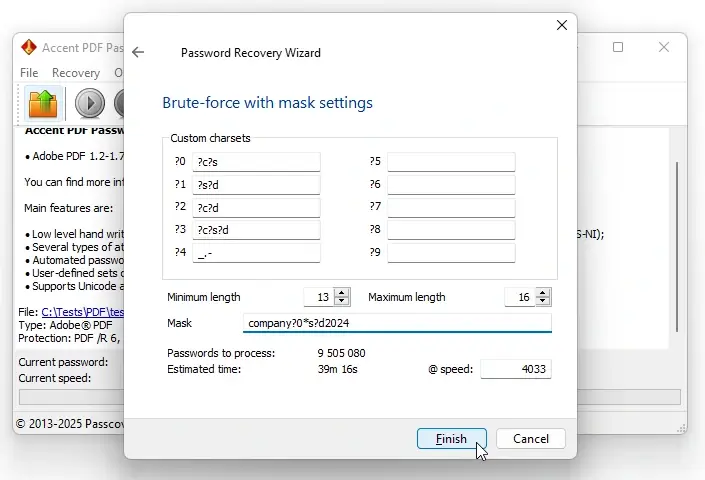Viewport: 705px width, 480px height.
Task: Click the recovery progress bar in main window
Action: point(349,397)
